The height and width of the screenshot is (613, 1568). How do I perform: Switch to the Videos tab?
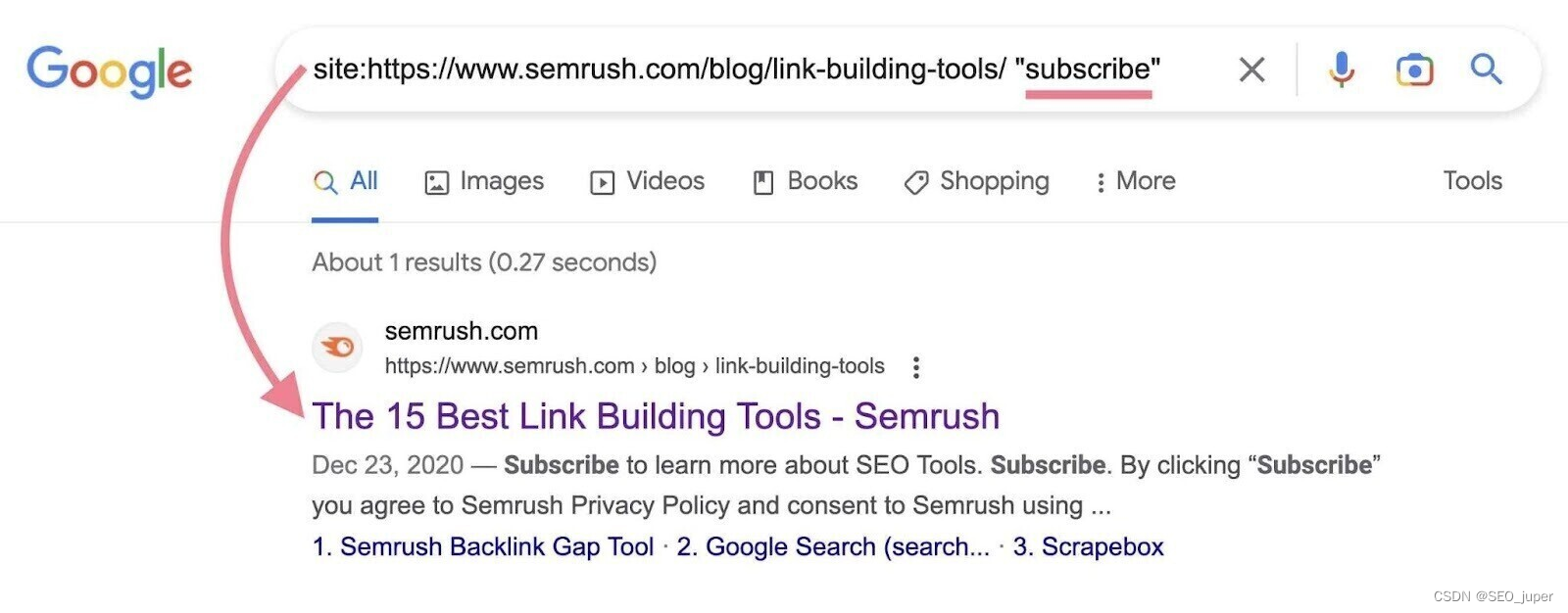[648, 181]
